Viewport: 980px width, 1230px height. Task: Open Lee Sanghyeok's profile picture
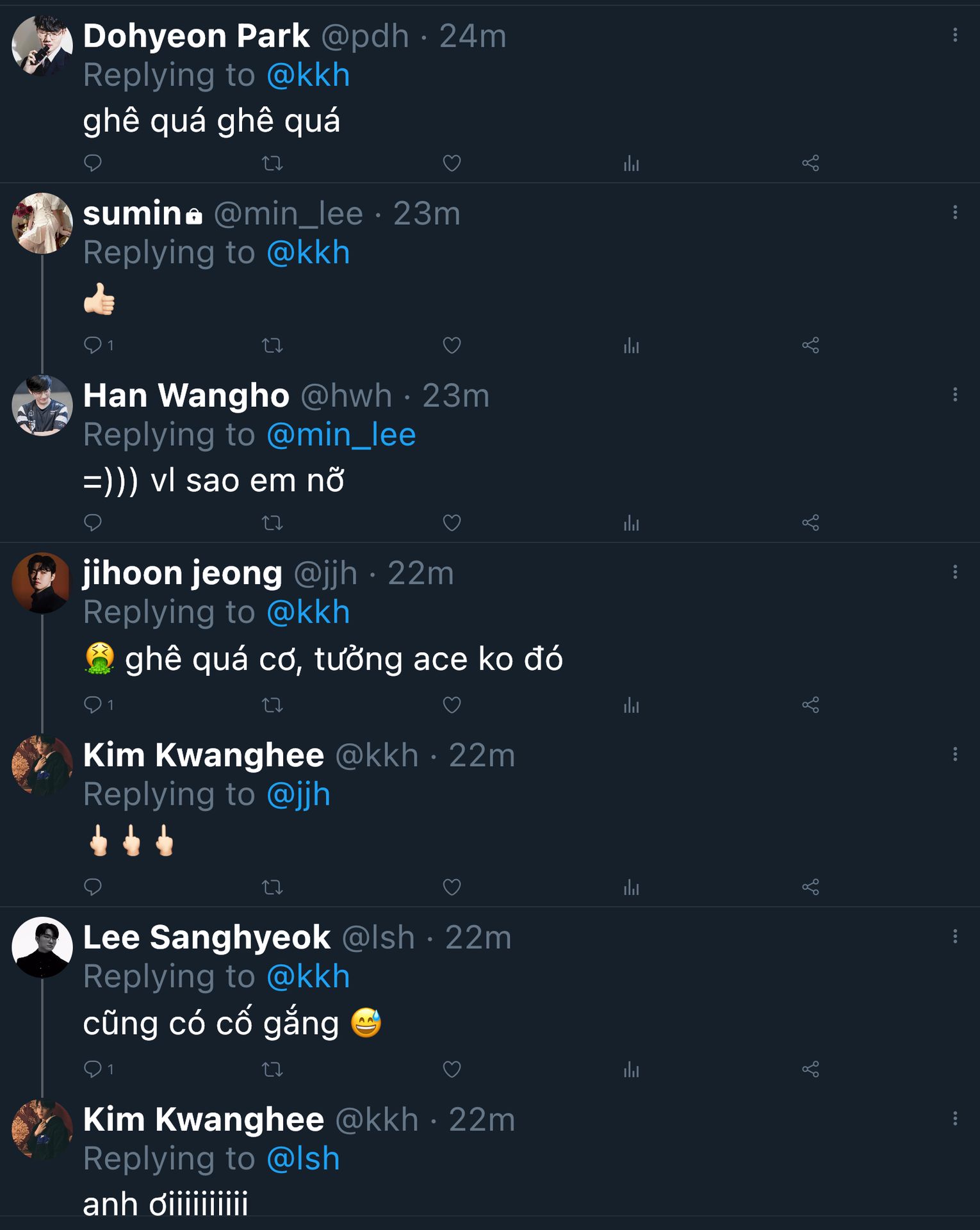tap(42, 947)
